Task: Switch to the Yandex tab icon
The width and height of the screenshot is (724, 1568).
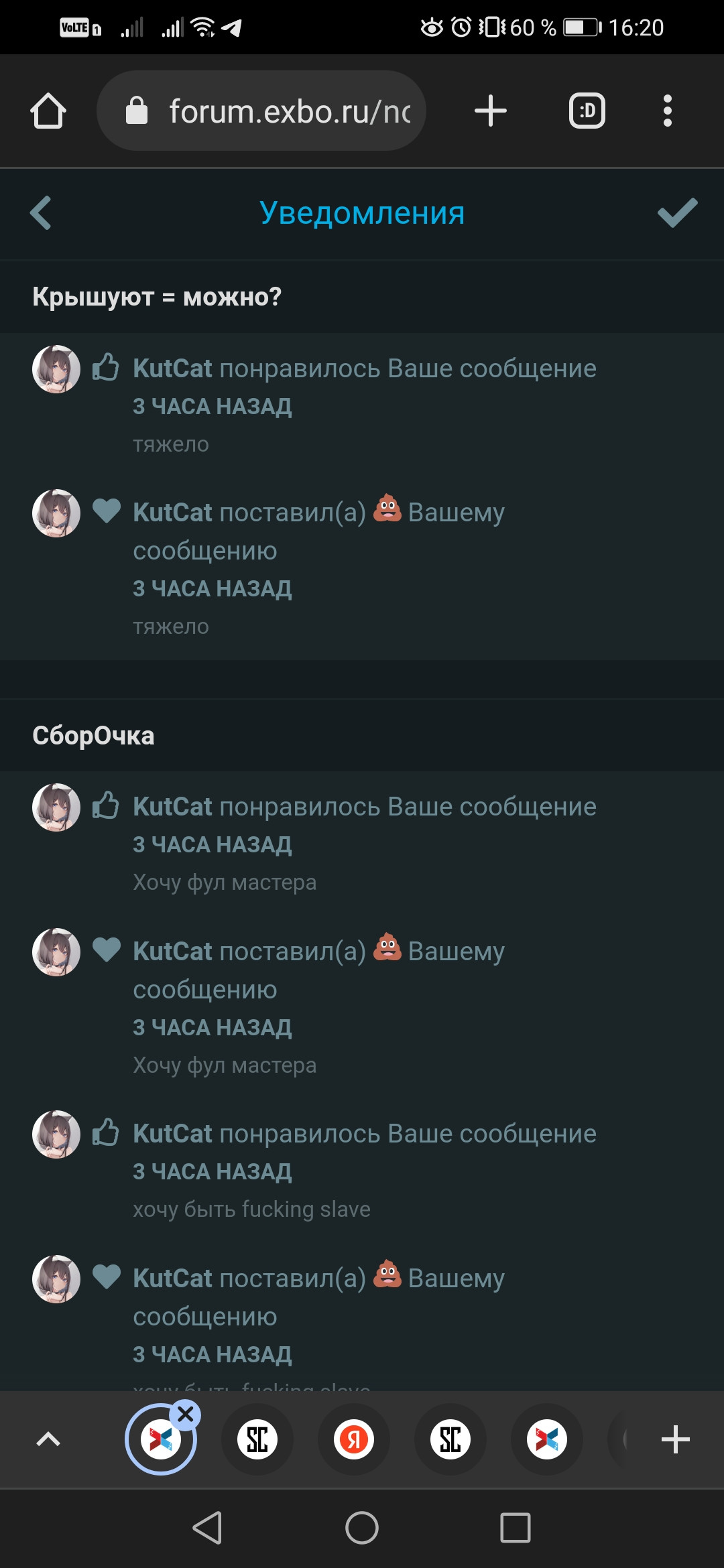Action: [x=354, y=1439]
